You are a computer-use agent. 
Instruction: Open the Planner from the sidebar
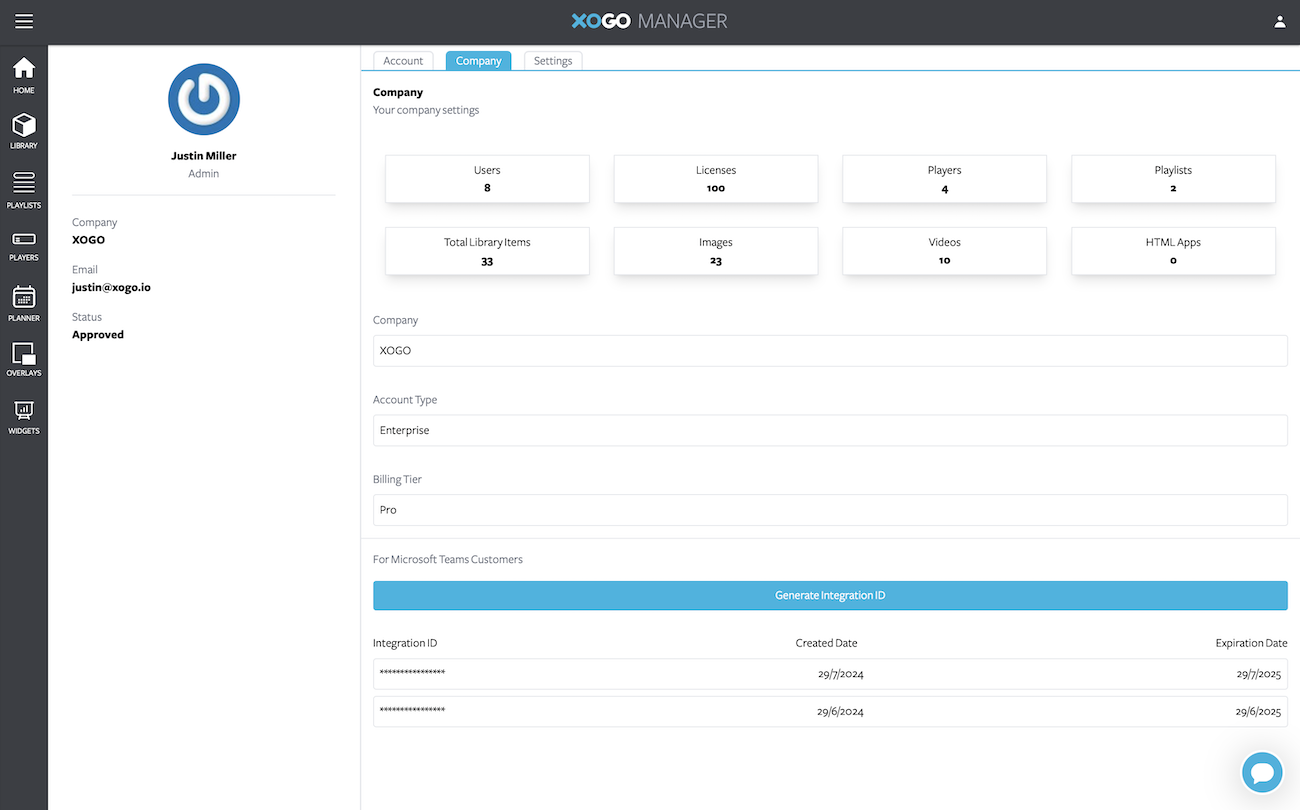pyautogui.click(x=23, y=303)
